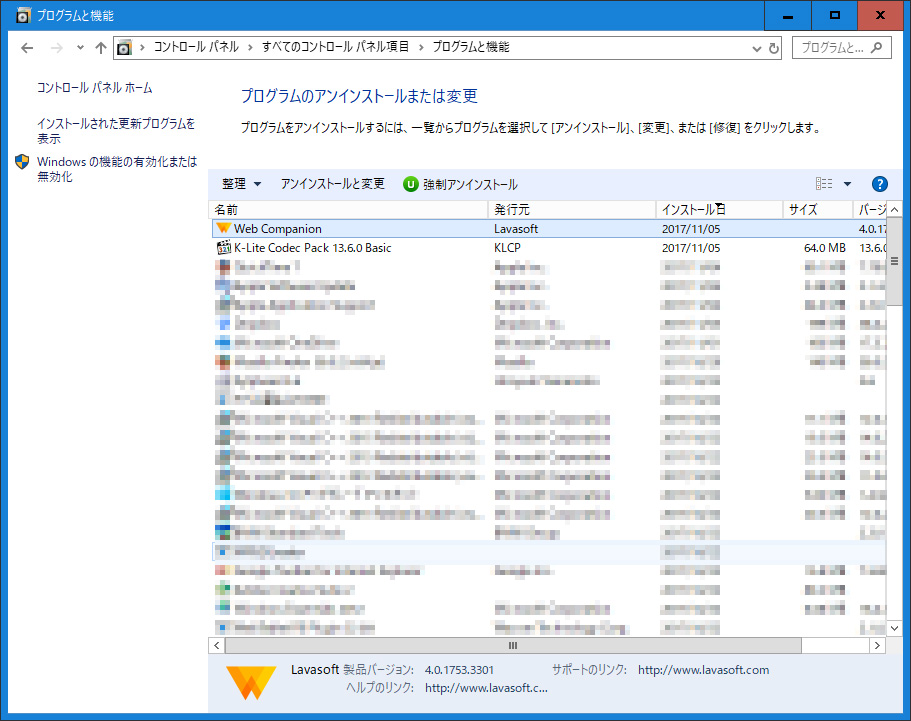911x721 pixels.
Task: Click the Control Panel icon in the address bar
Action: point(124,48)
